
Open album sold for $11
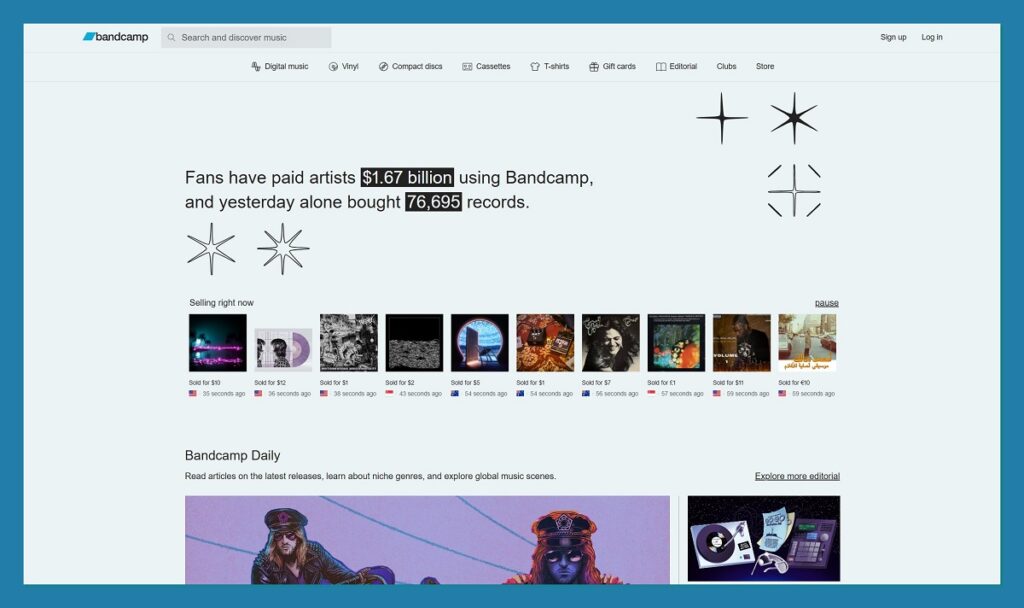742,343
